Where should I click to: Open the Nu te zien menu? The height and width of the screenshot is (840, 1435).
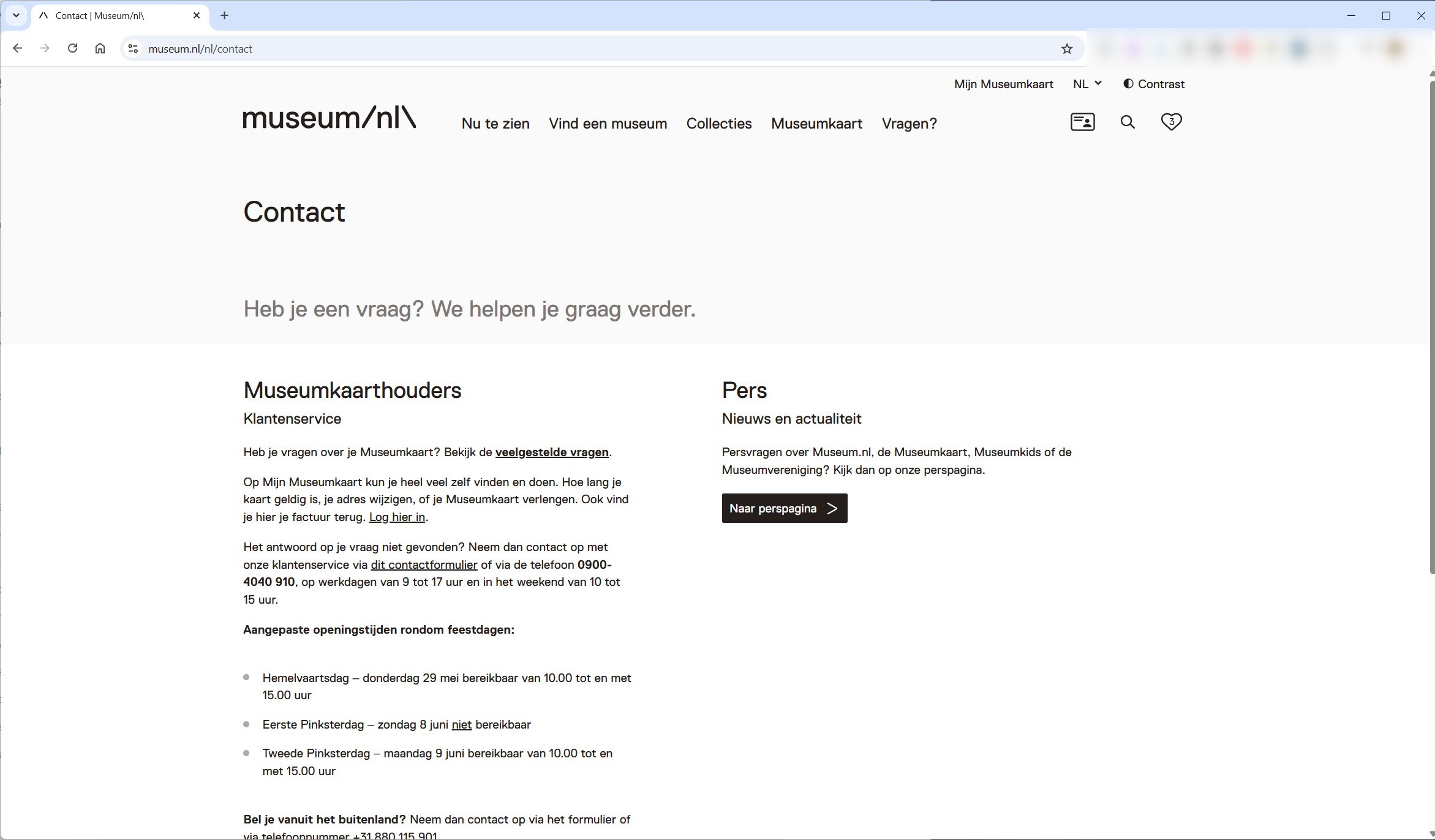(x=495, y=123)
